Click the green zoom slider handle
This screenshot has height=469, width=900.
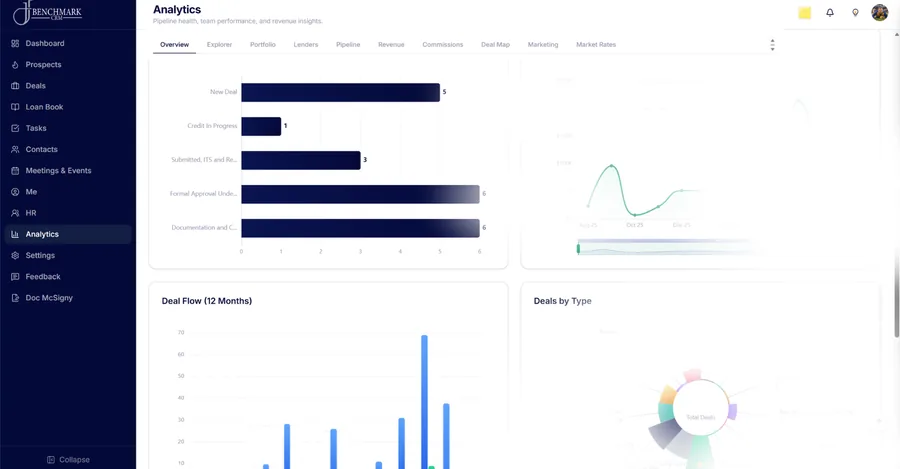[x=578, y=249]
